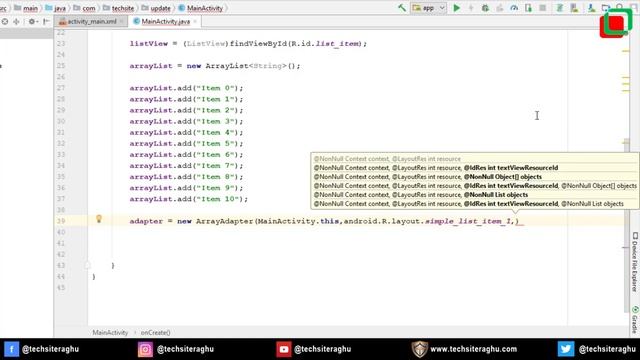The width and height of the screenshot is (640, 360).
Task: Switch to activity_main.xml tab
Action: (92, 22)
